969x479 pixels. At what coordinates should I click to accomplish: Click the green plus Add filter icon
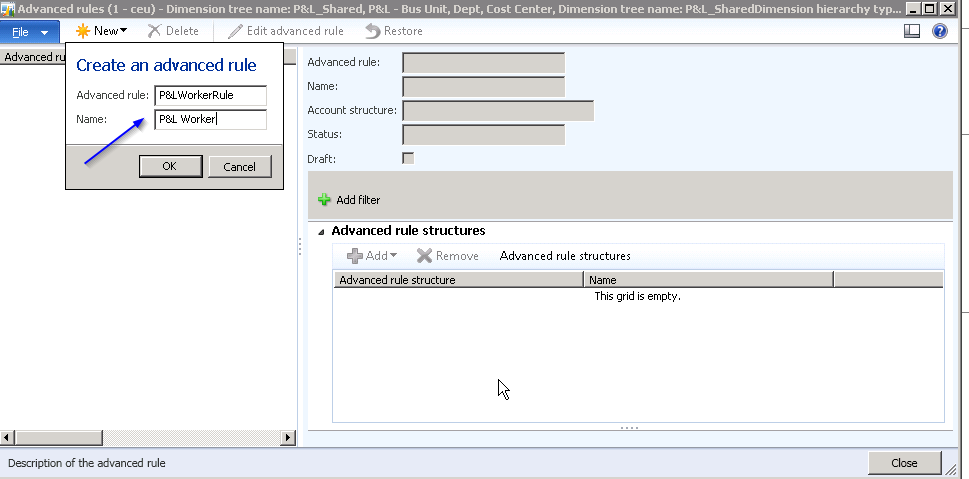[x=324, y=200]
